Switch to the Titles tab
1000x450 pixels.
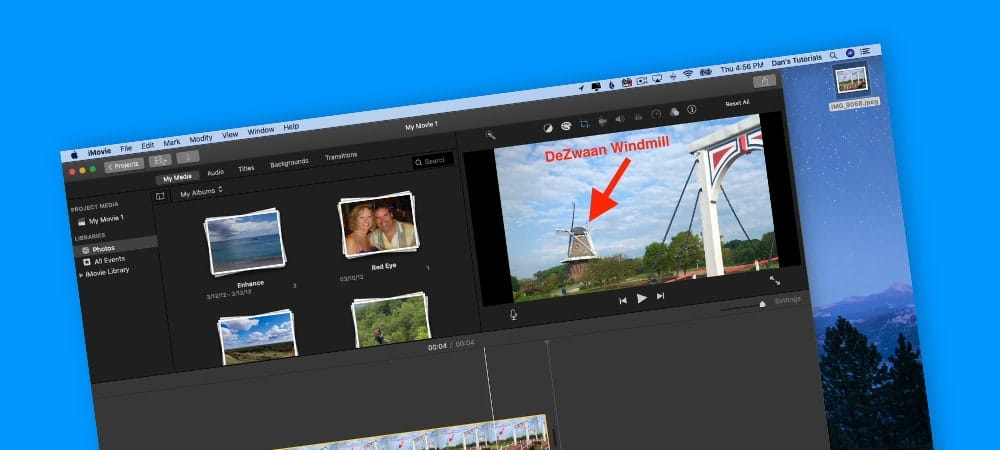(246, 168)
